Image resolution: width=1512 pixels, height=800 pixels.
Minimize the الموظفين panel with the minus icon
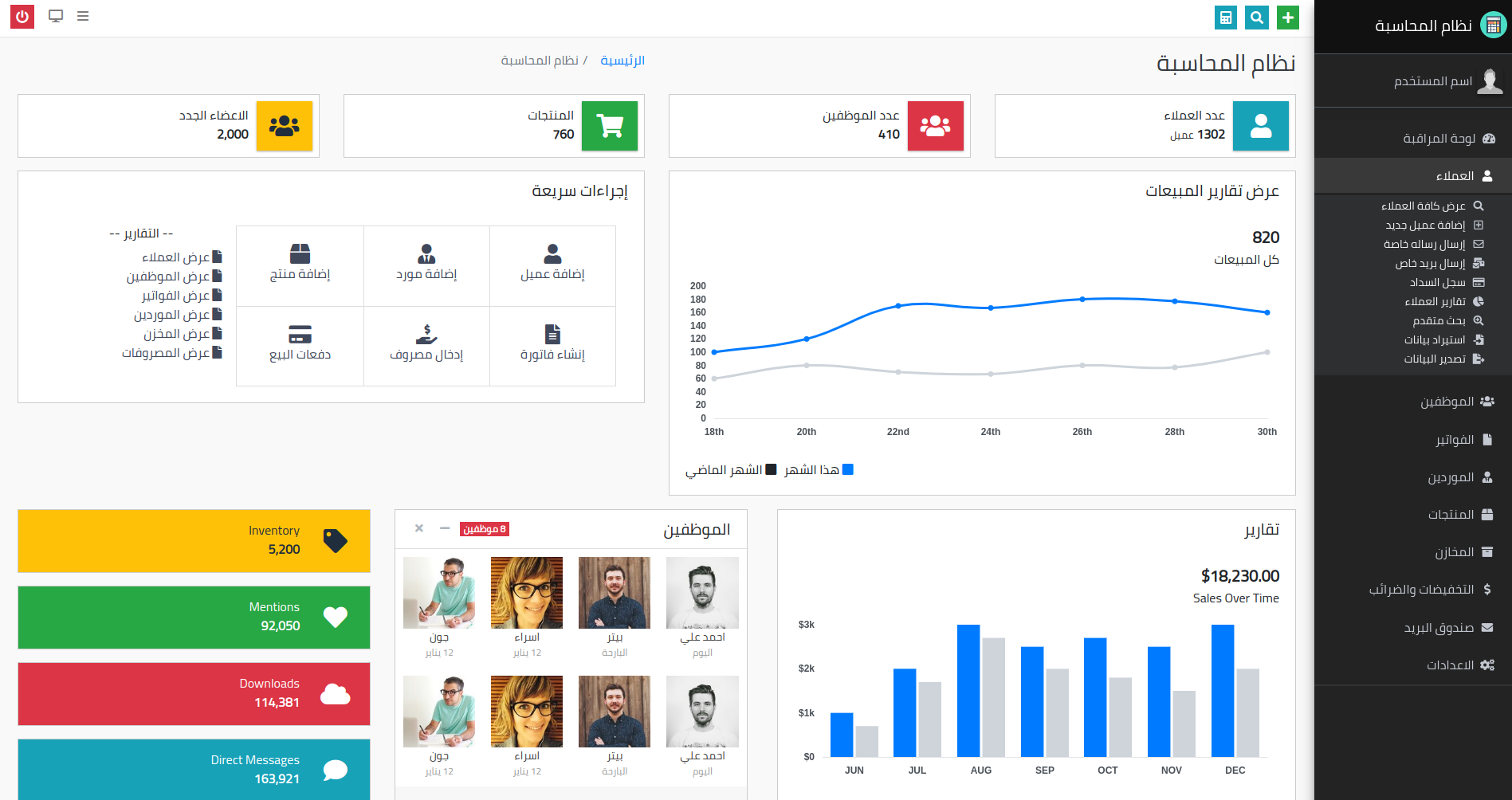(x=445, y=528)
